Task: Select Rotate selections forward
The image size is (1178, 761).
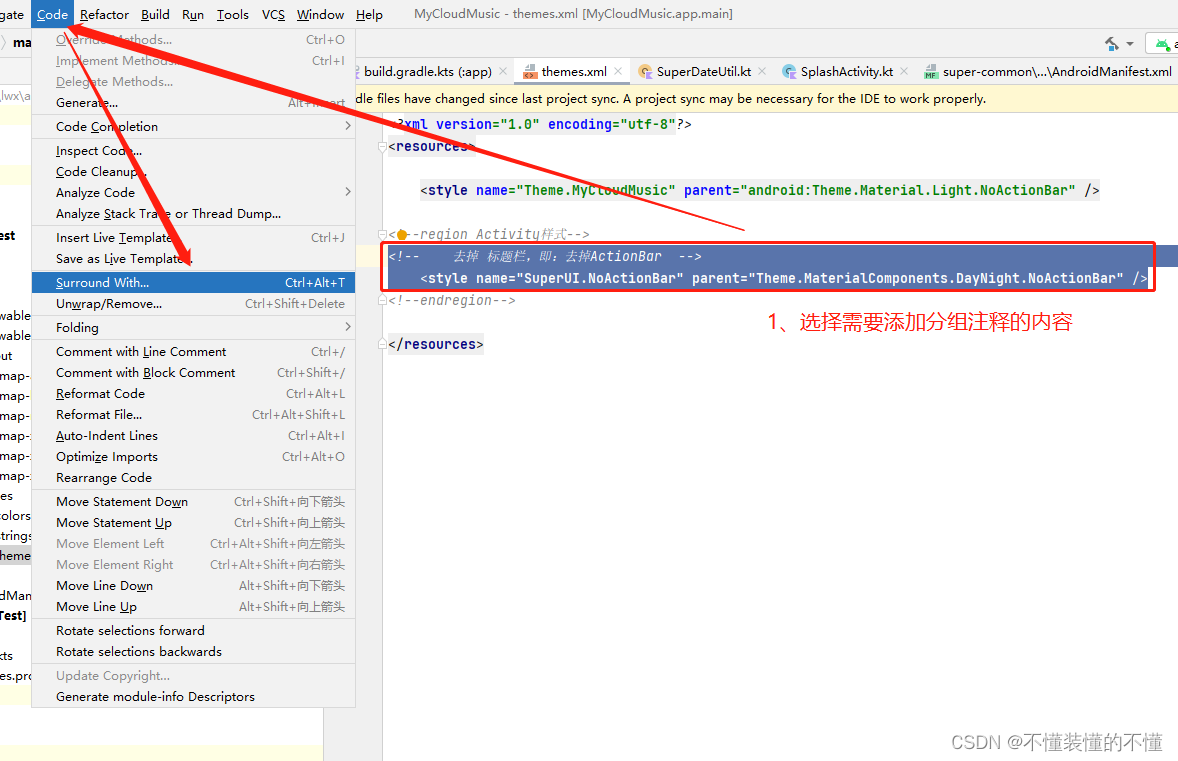Action: (194, 631)
